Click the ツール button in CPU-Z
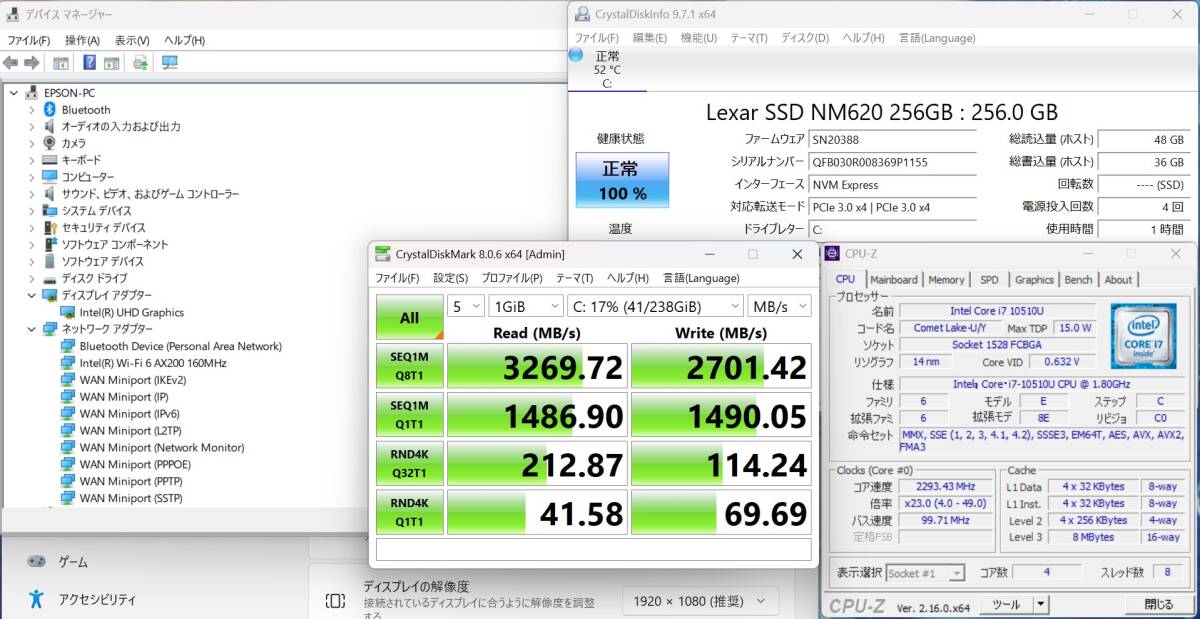 [x=1006, y=604]
